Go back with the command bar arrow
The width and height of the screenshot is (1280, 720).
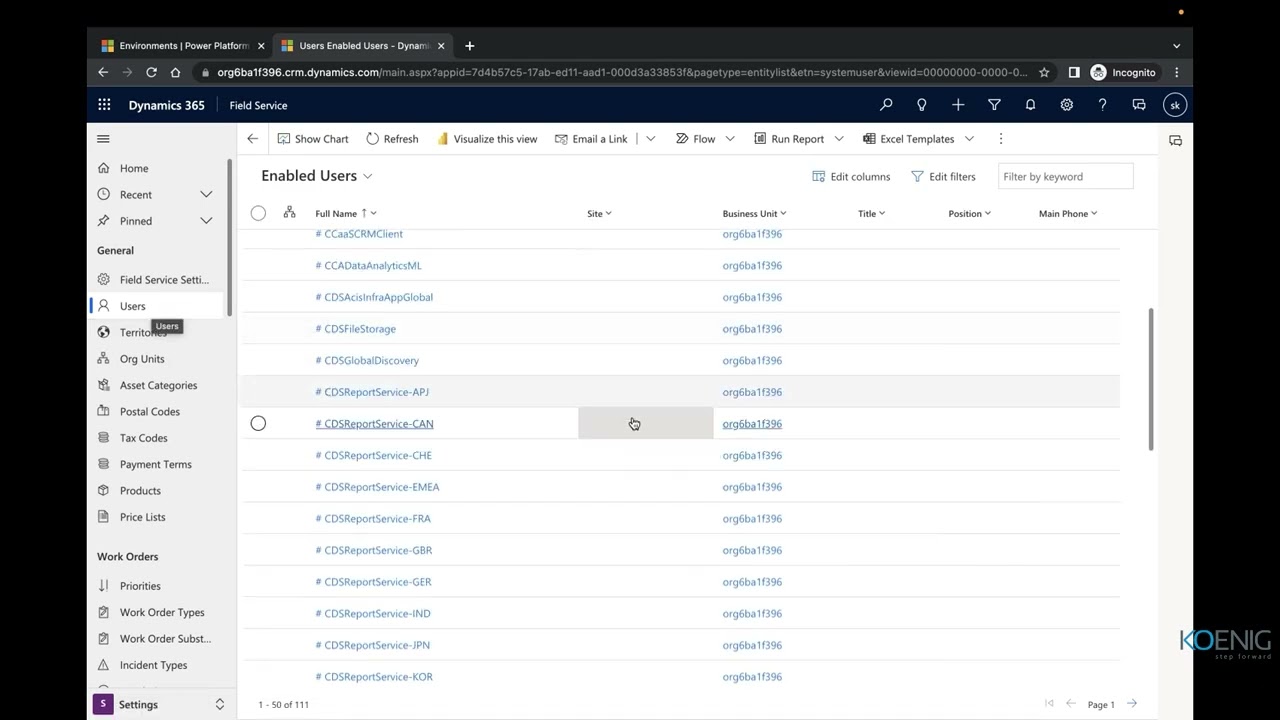pos(252,139)
